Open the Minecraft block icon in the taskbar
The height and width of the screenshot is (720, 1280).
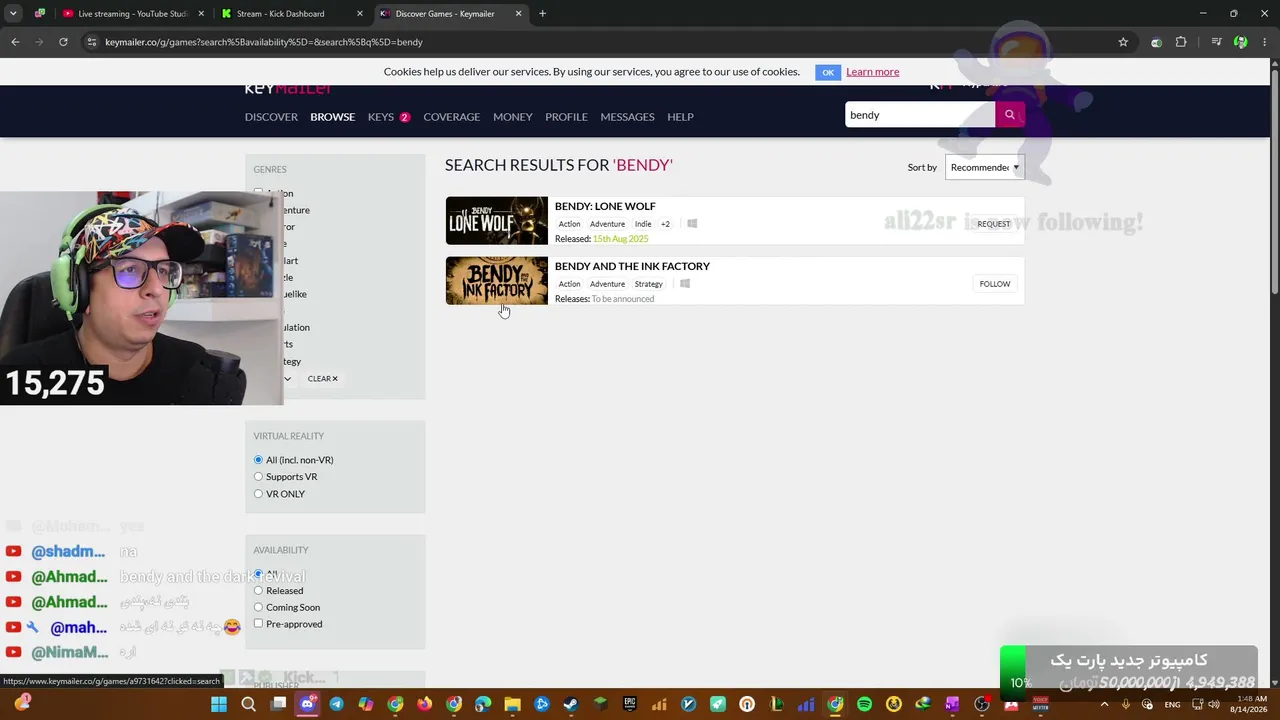pos(600,704)
